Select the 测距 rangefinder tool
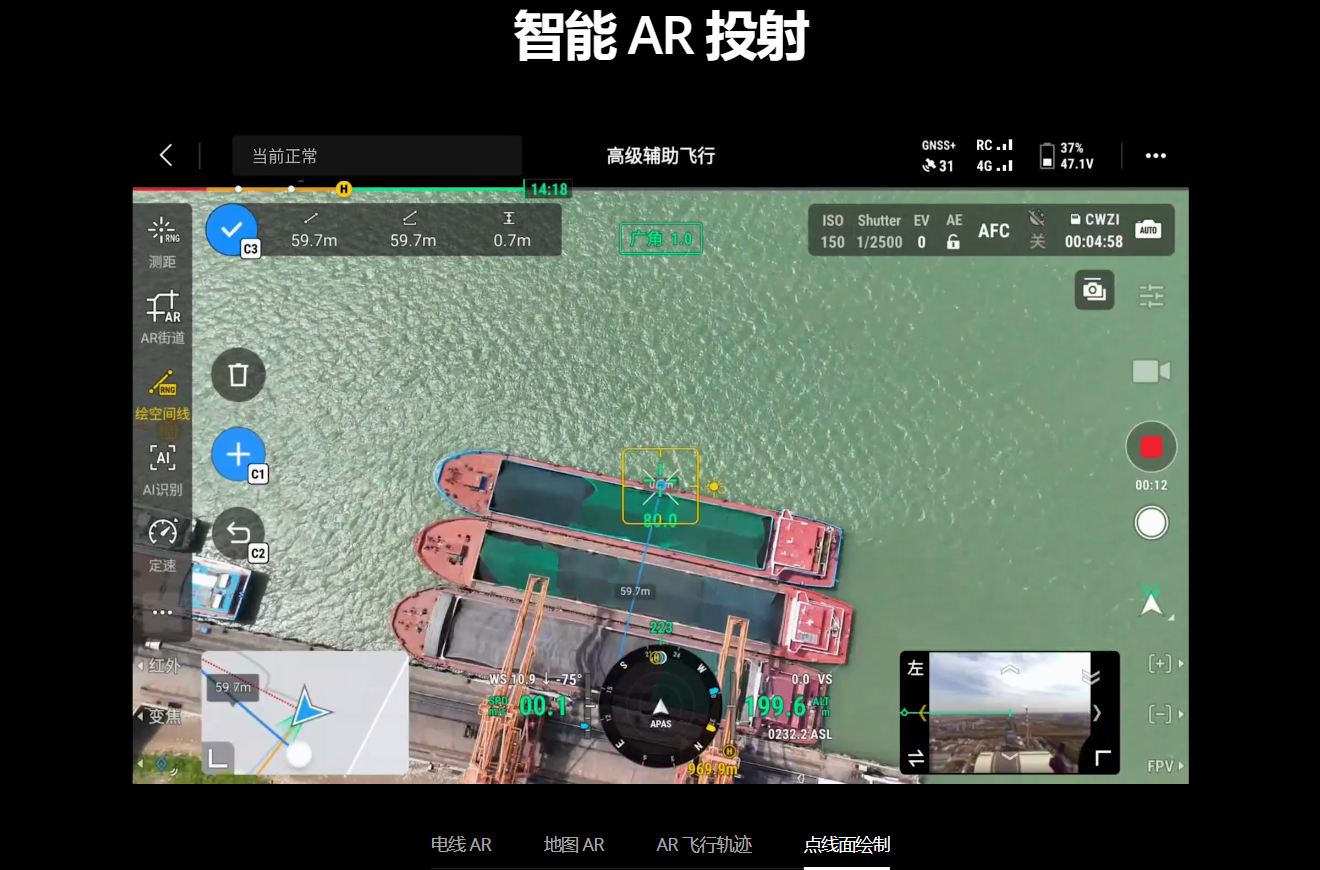This screenshot has height=870, width=1320. tap(162, 241)
